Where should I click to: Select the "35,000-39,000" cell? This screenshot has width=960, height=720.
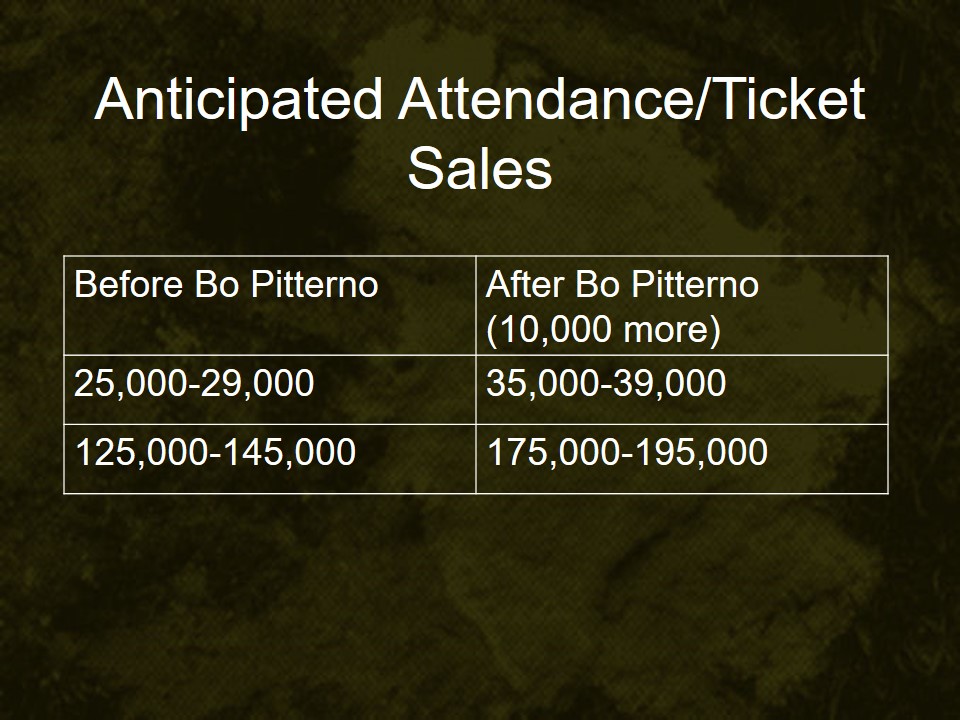click(682, 389)
